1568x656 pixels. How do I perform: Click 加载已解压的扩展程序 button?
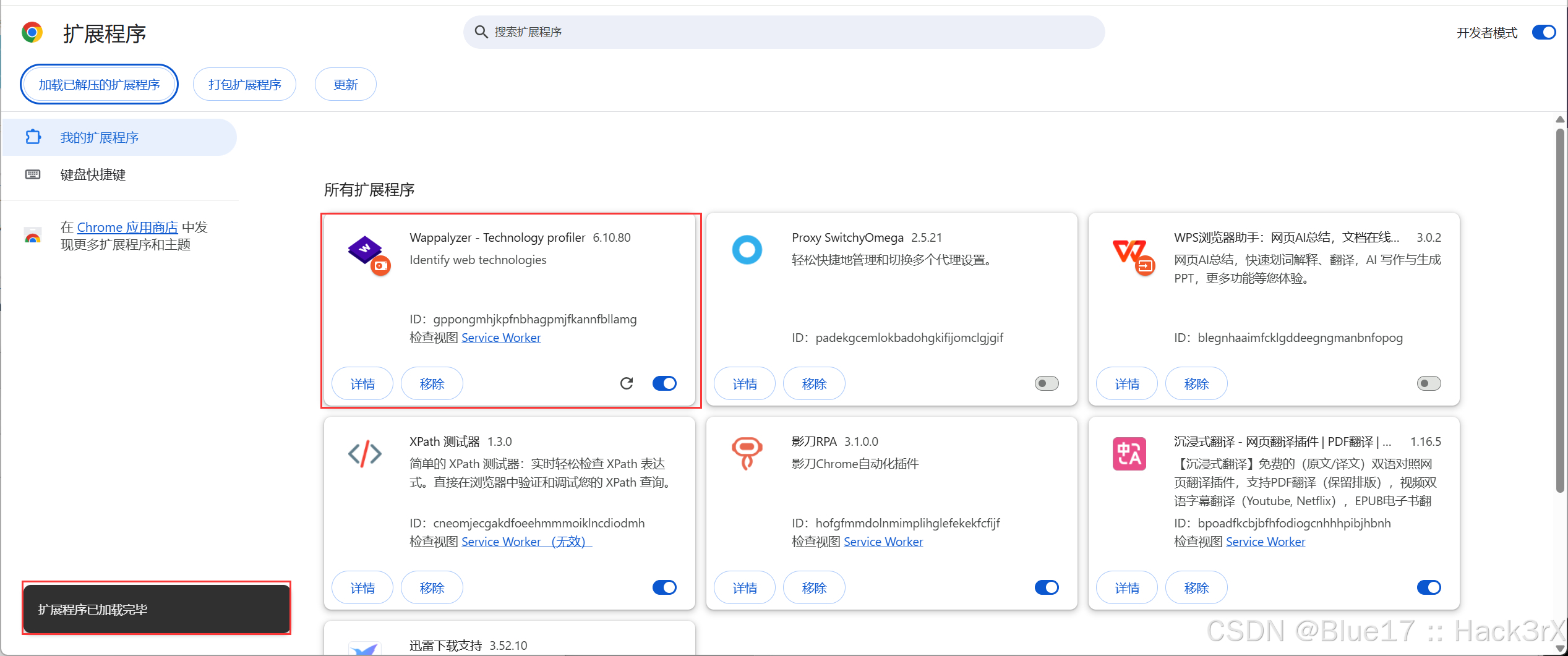point(99,84)
